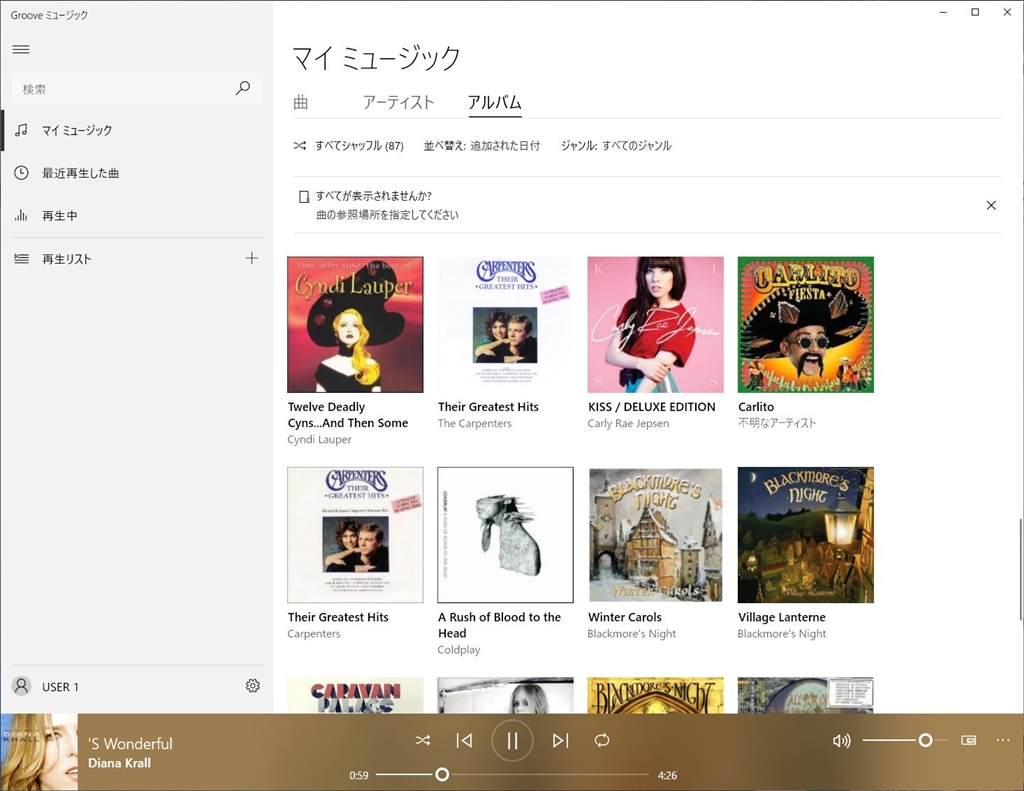This screenshot has height=791, width=1024.
Task: Open settings with the gear icon
Action: pyautogui.click(x=253, y=686)
